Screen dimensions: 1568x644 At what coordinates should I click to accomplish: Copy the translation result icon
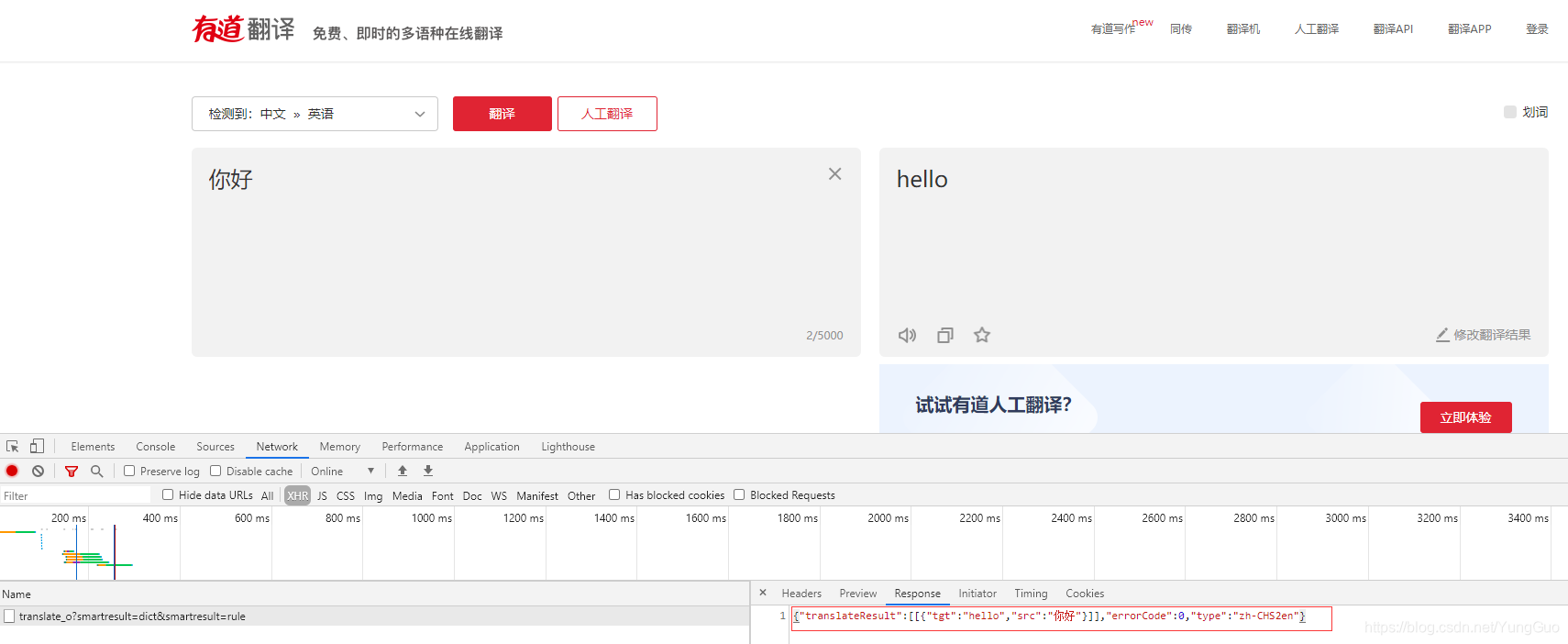pos(945,335)
